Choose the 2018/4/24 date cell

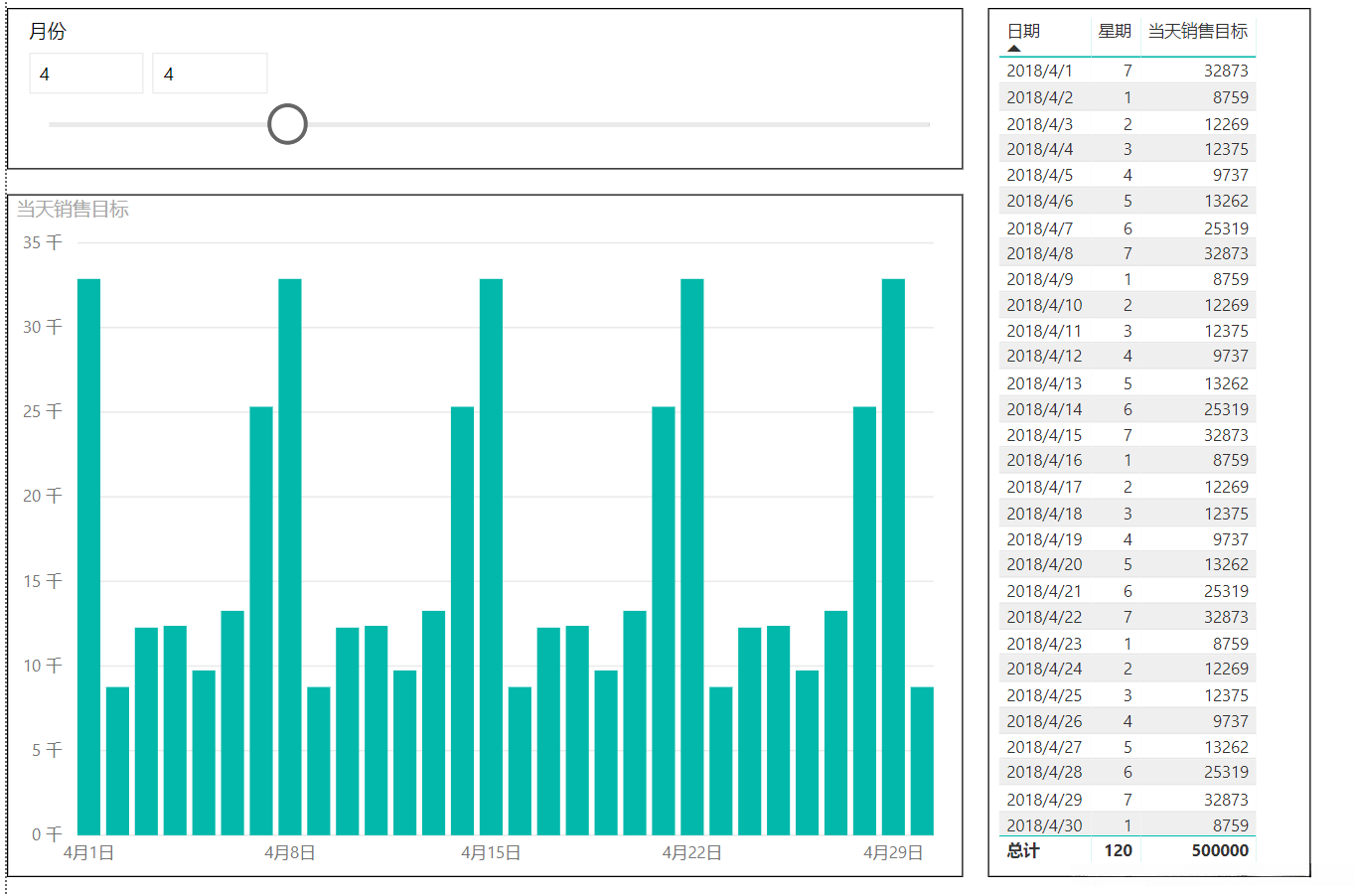coord(1044,669)
